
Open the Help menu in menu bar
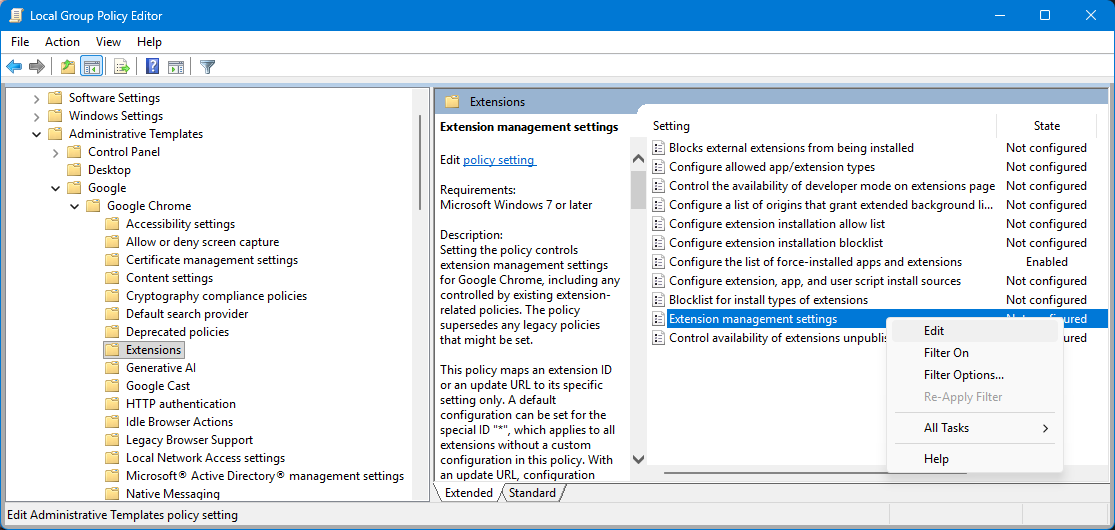[x=149, y=42]
